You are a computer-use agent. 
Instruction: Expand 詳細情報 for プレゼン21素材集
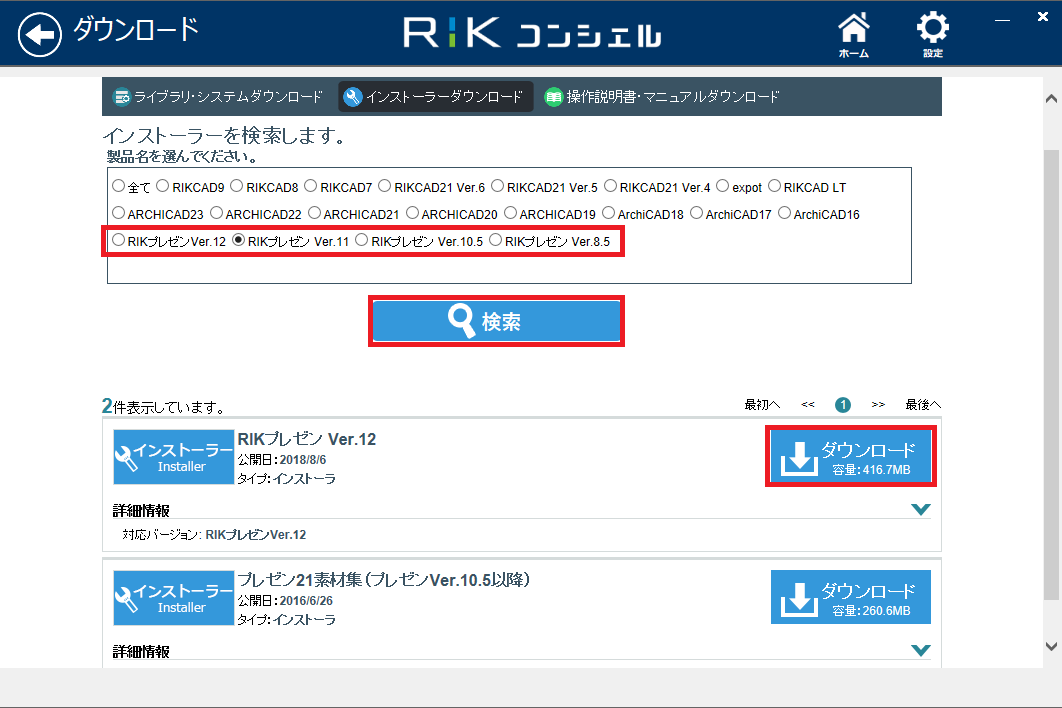(920, 650)
